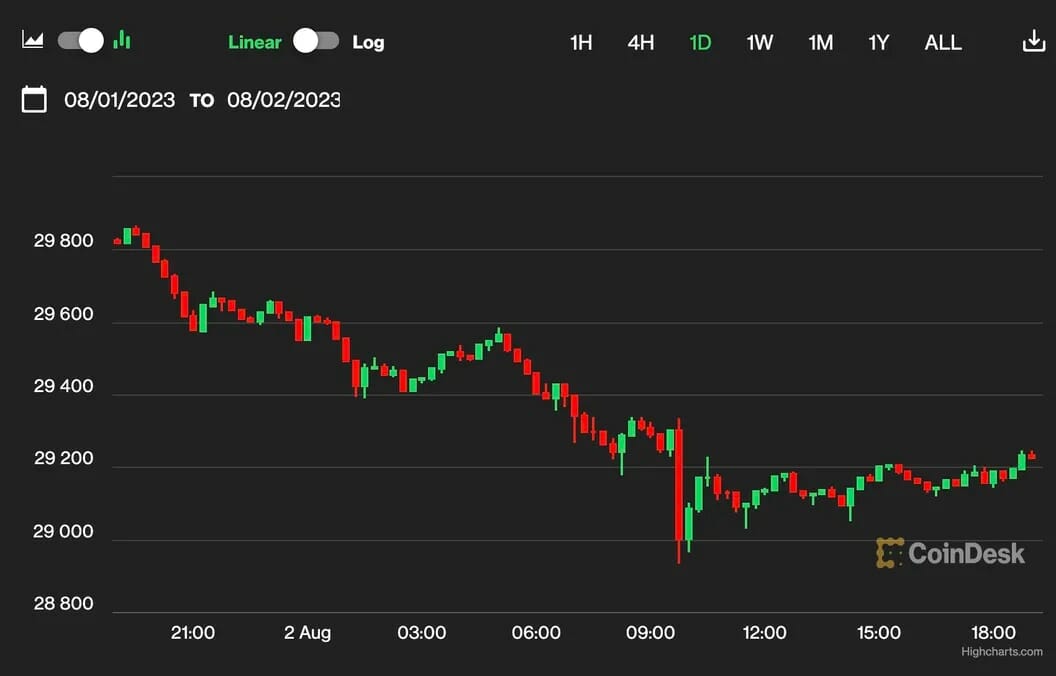1056x676 pixels.
Task: Toggle chart type switch to candlestick
Action: [81, 41]
